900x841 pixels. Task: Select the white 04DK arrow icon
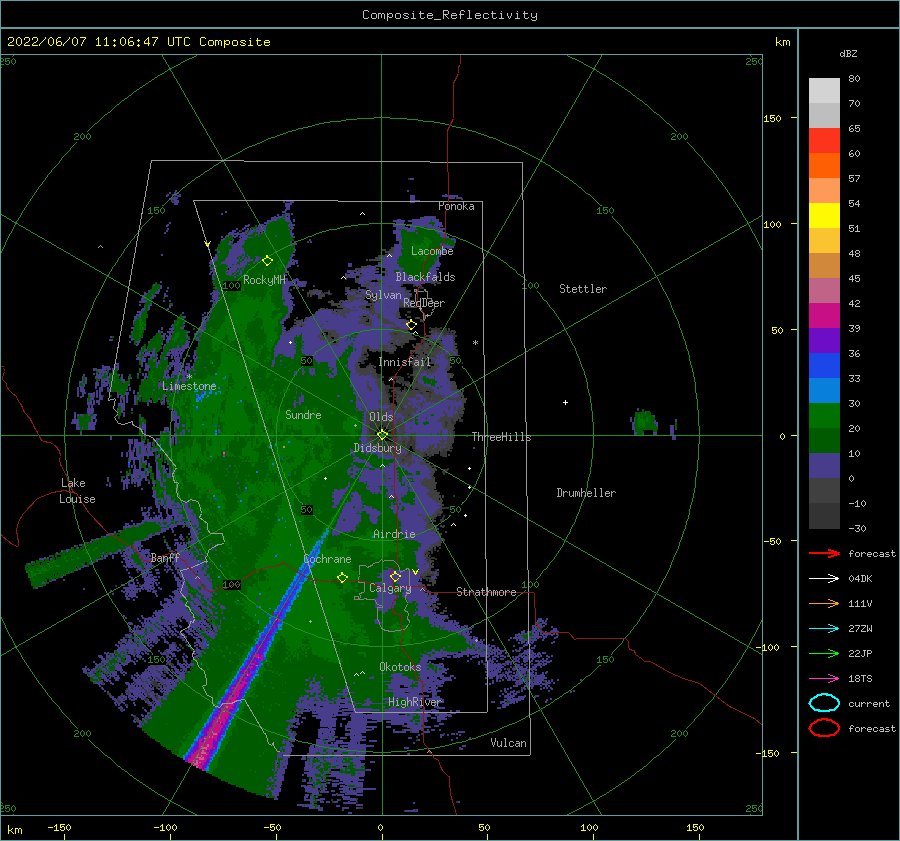click(824, 579)
